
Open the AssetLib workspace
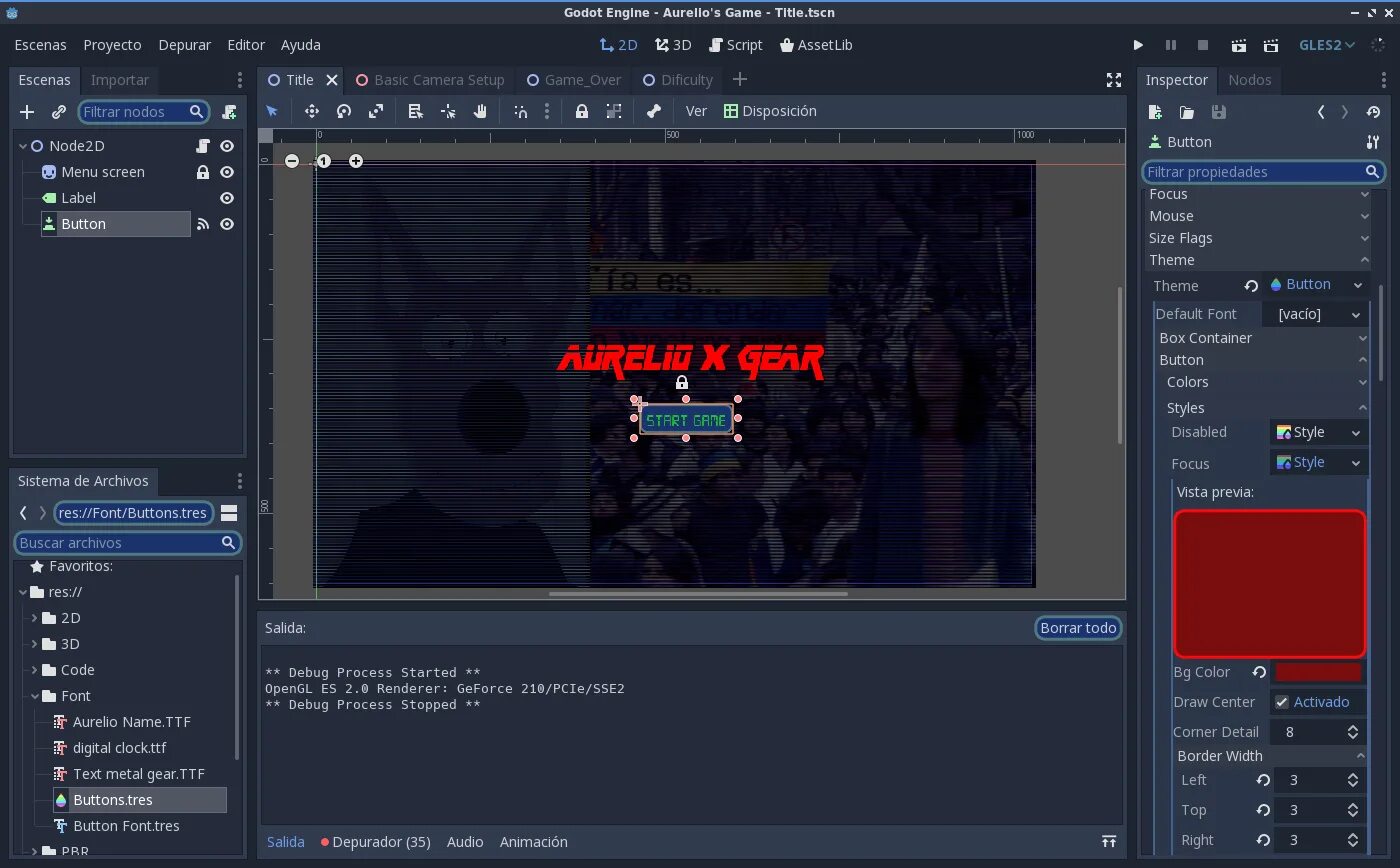(815, 45)
